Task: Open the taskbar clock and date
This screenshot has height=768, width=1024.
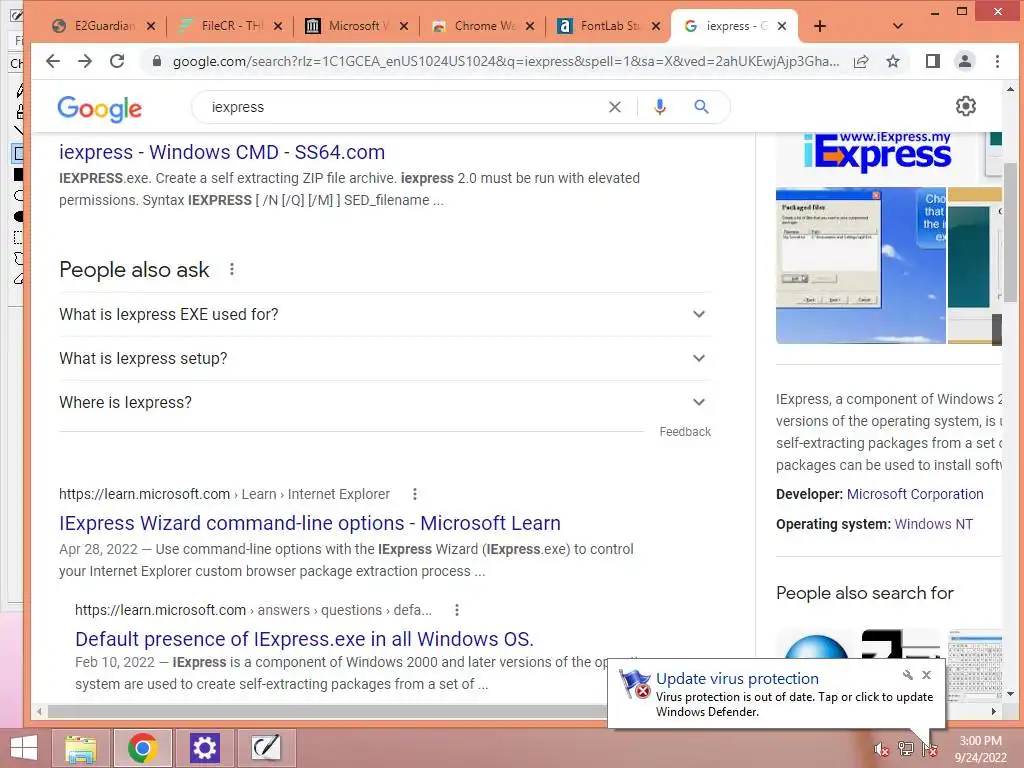Action: (981, 749)
